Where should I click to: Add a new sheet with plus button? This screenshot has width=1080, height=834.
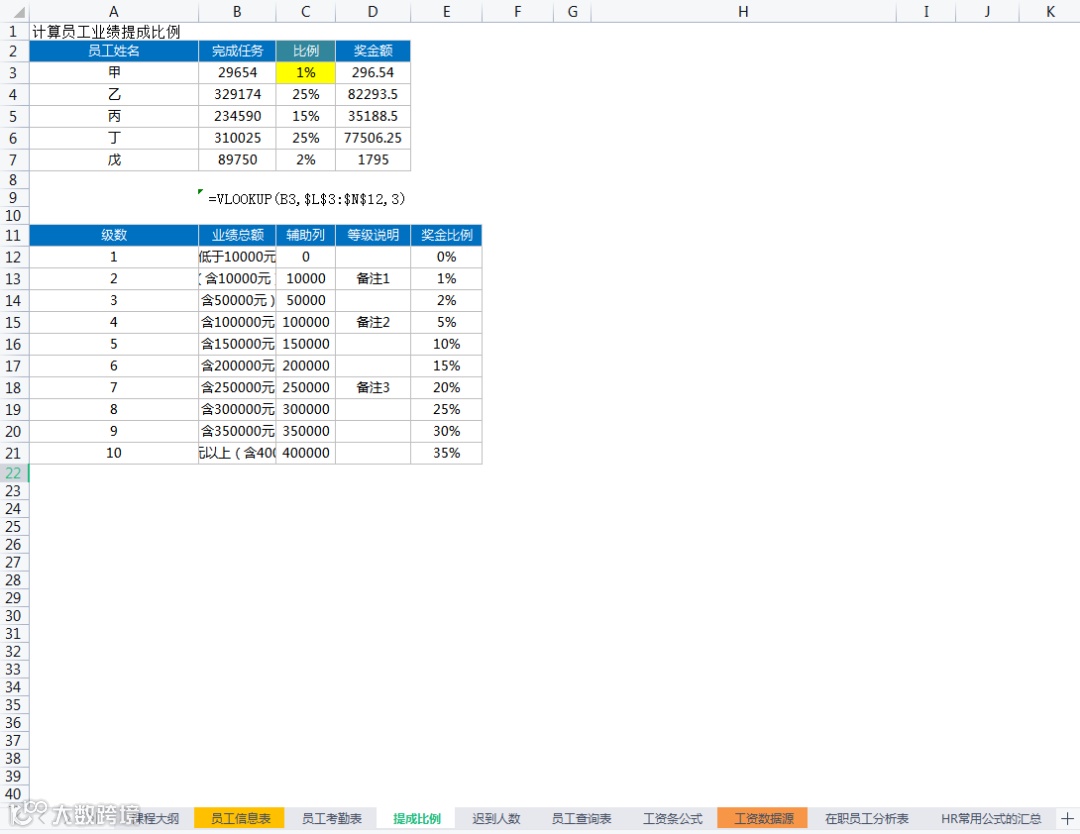[1067, 818]
